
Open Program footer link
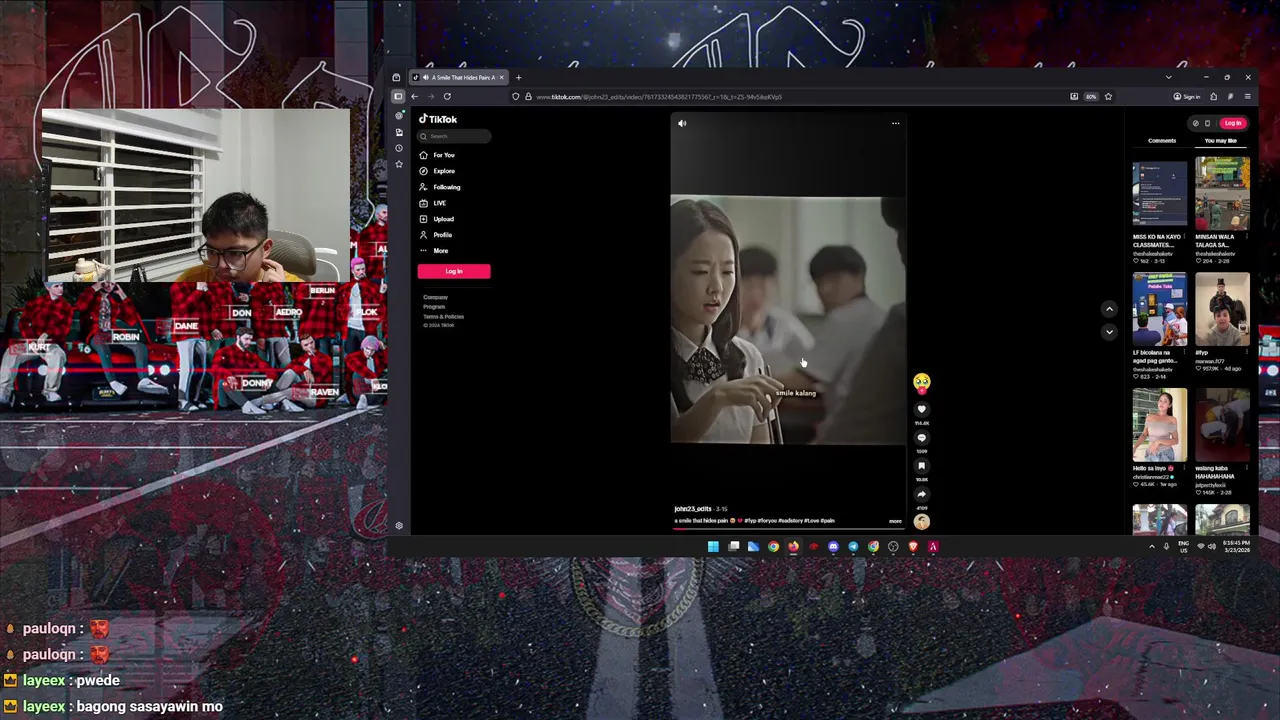[434, 307]
